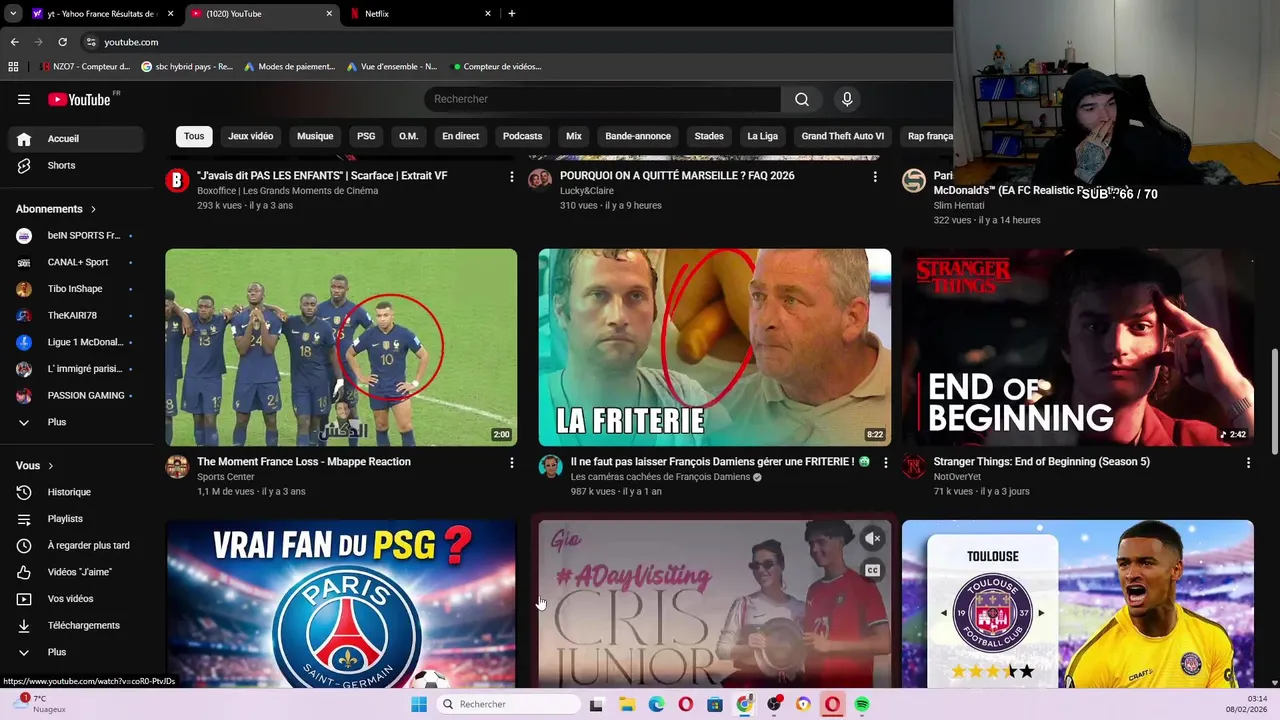1280x720 pixels.
Task: Open a new browser tab
Action: click(512, 14)
